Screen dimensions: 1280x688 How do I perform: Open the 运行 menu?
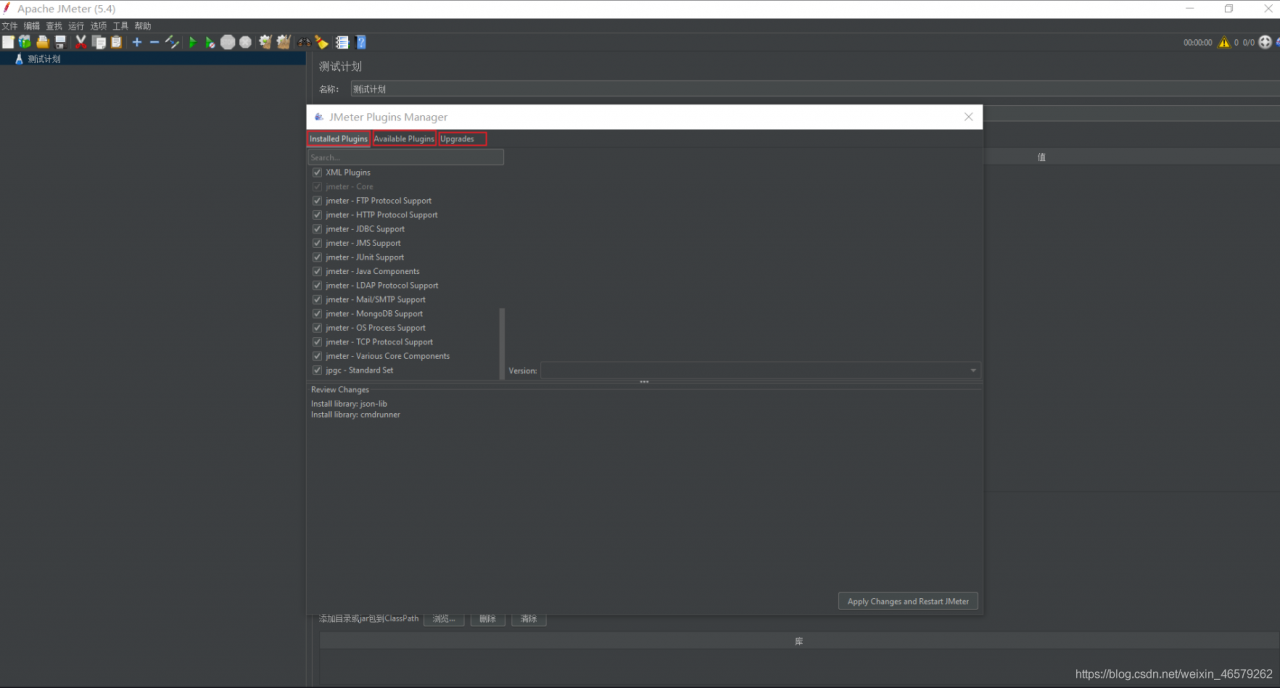click(x=76, y=26)
